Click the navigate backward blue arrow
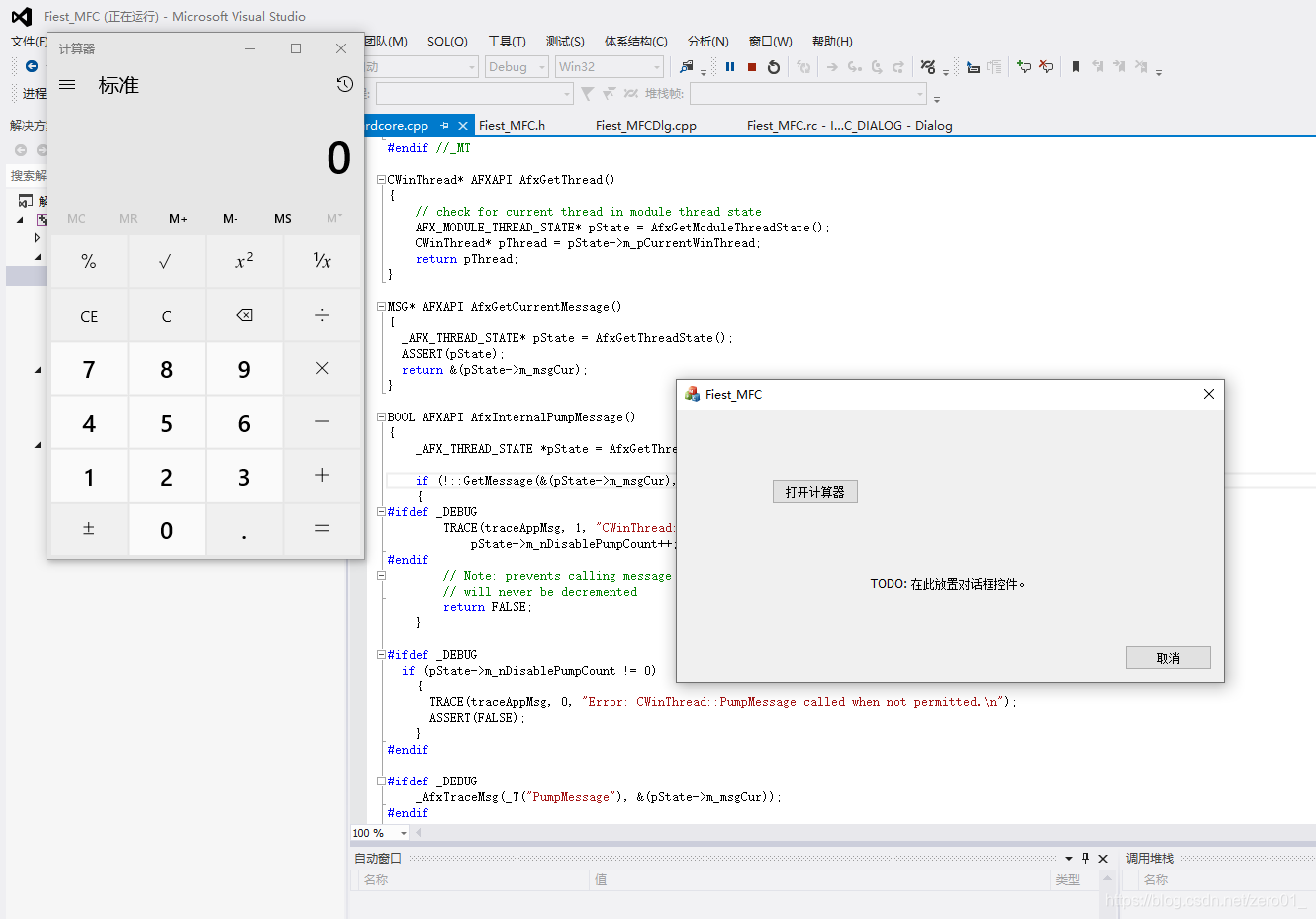The image size is (1316, 919). 32,66
